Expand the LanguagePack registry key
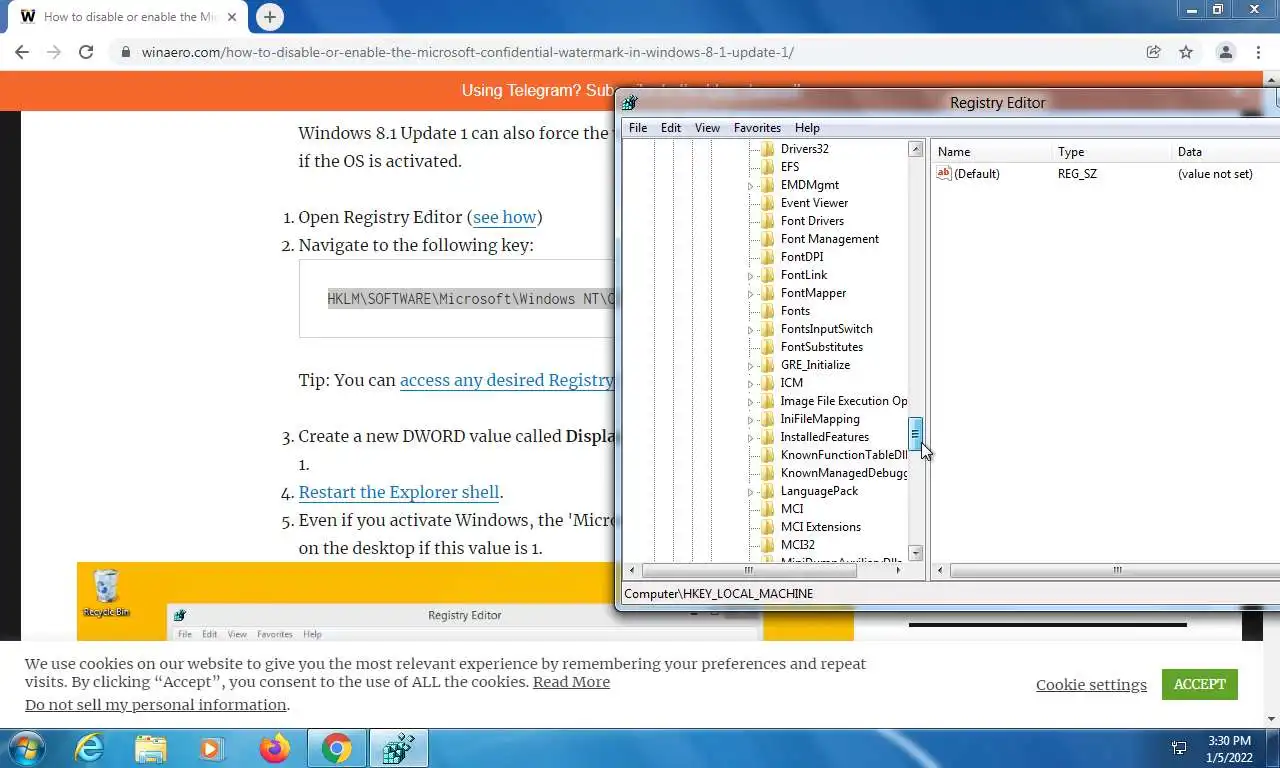 751,492
